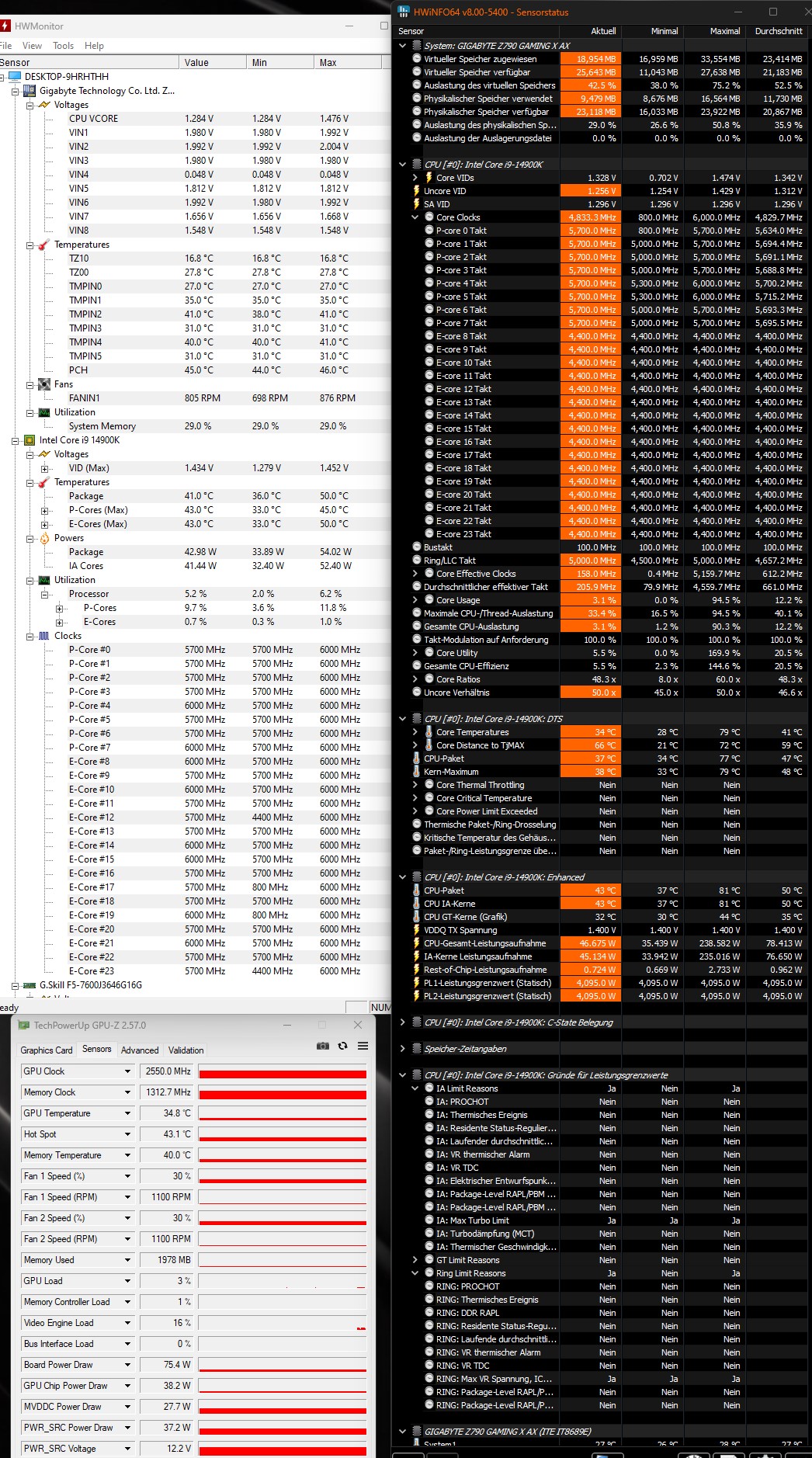The height and width of the screenshot is (1458, 812).
Task: Click the lightning icon beside PL1-Leistungsgrenzwert (Statisch)
Action: pyautogui.click(x=417, y=983)
